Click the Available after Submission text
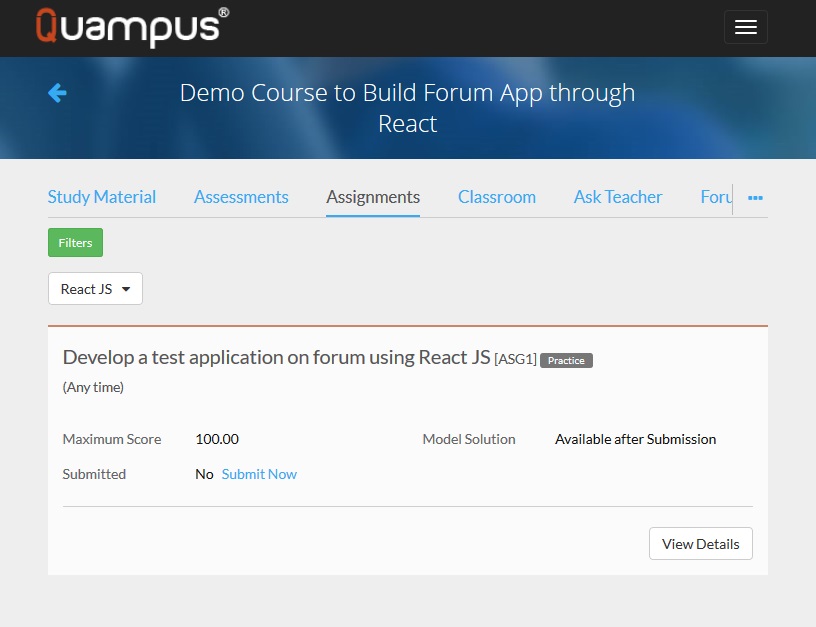Screen dimensions: 816x627 (x=635, y=439)
